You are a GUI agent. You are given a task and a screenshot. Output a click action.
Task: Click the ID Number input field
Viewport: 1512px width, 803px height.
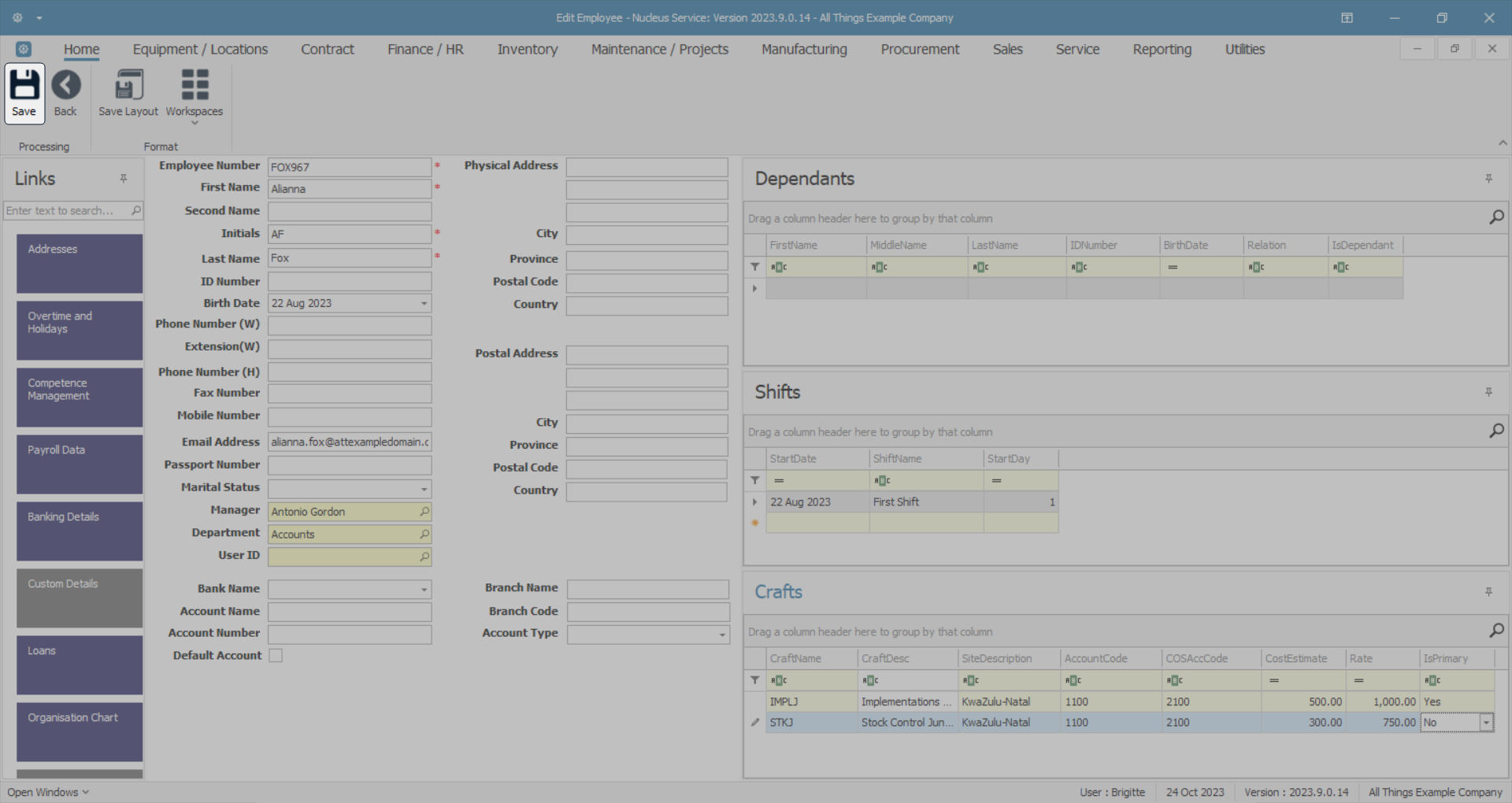350,282
